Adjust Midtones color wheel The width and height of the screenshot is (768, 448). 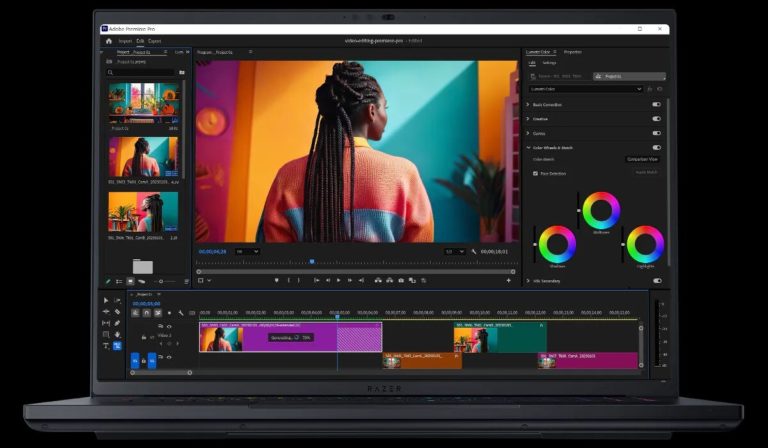[601, 211]
